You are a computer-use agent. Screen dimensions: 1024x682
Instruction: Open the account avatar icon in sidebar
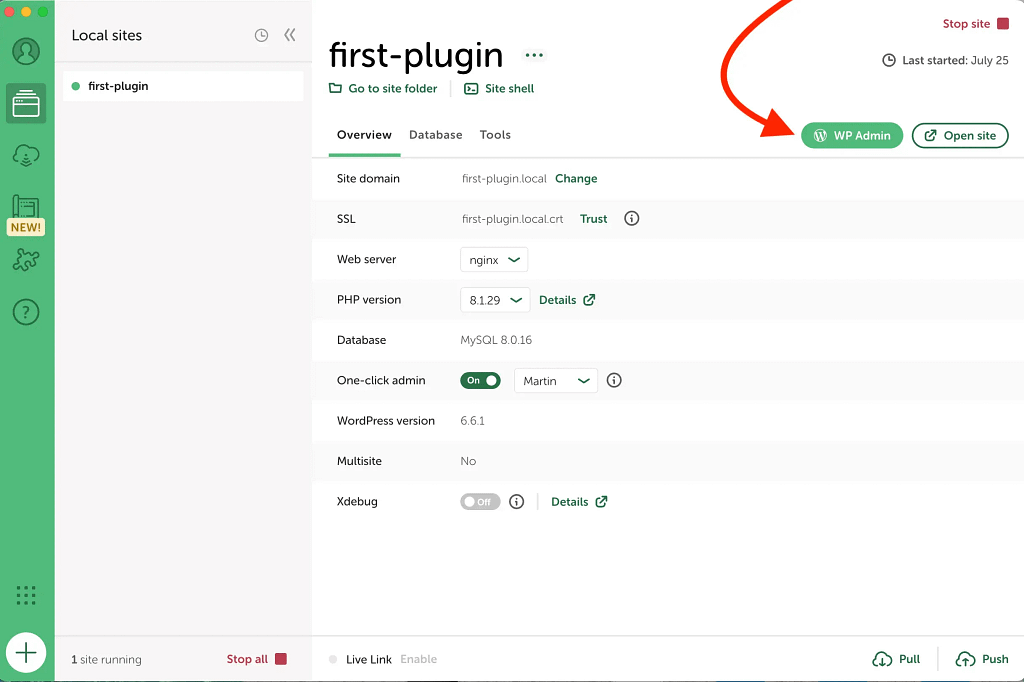tap(26, 52)
